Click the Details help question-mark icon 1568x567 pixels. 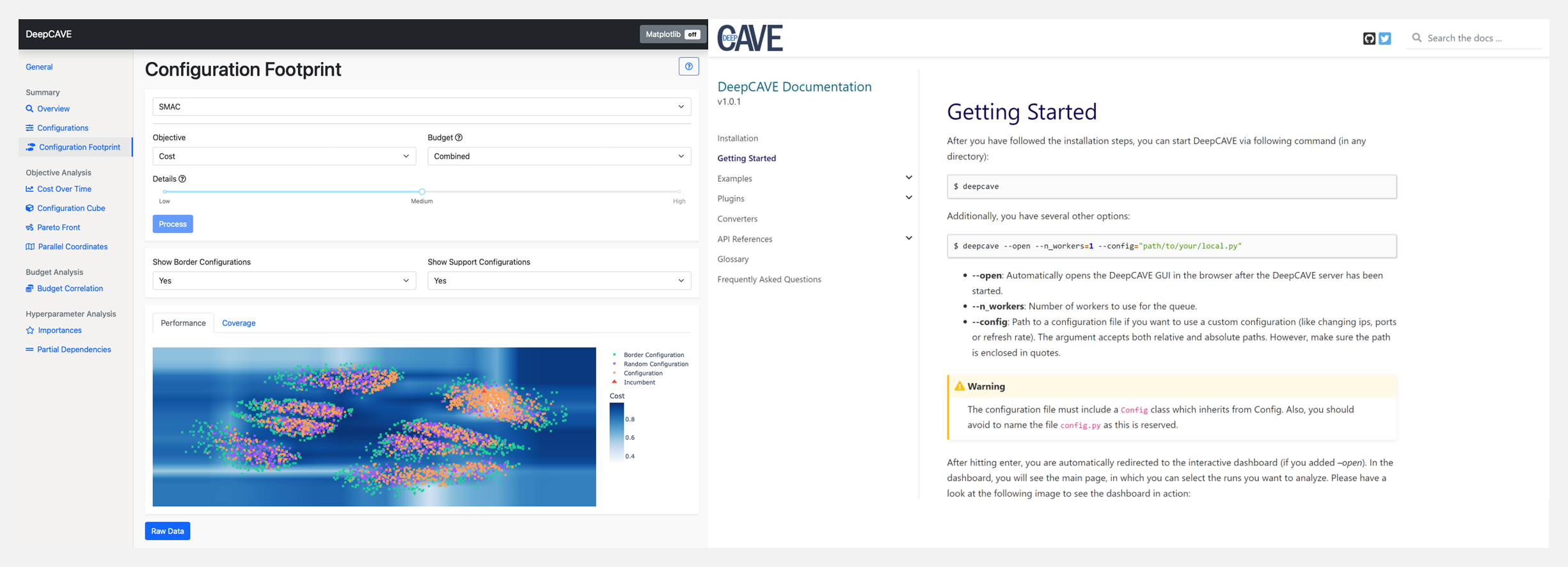coord(182,179)
